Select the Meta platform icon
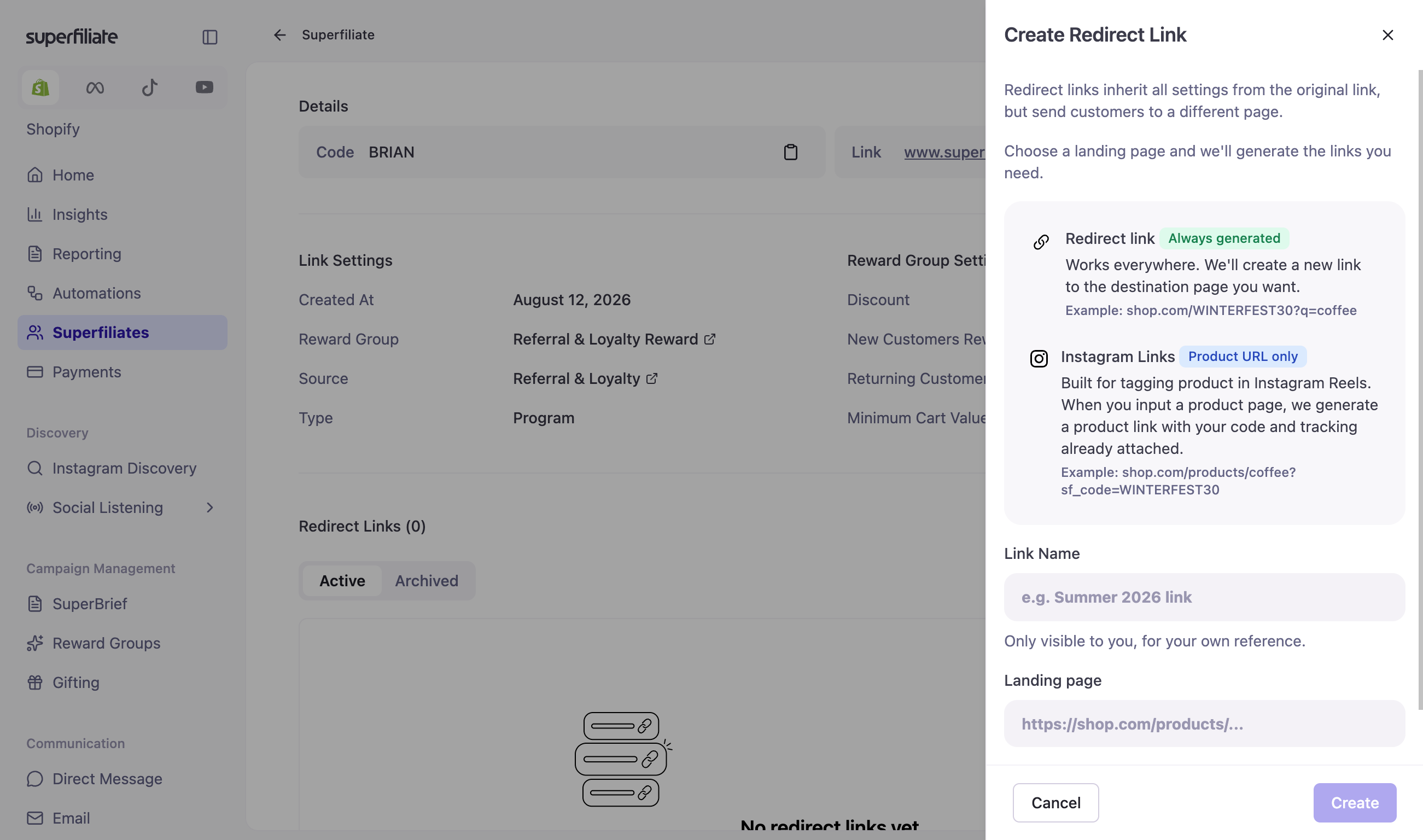This screenshot has height=840, width=1423. coord(95,87)
